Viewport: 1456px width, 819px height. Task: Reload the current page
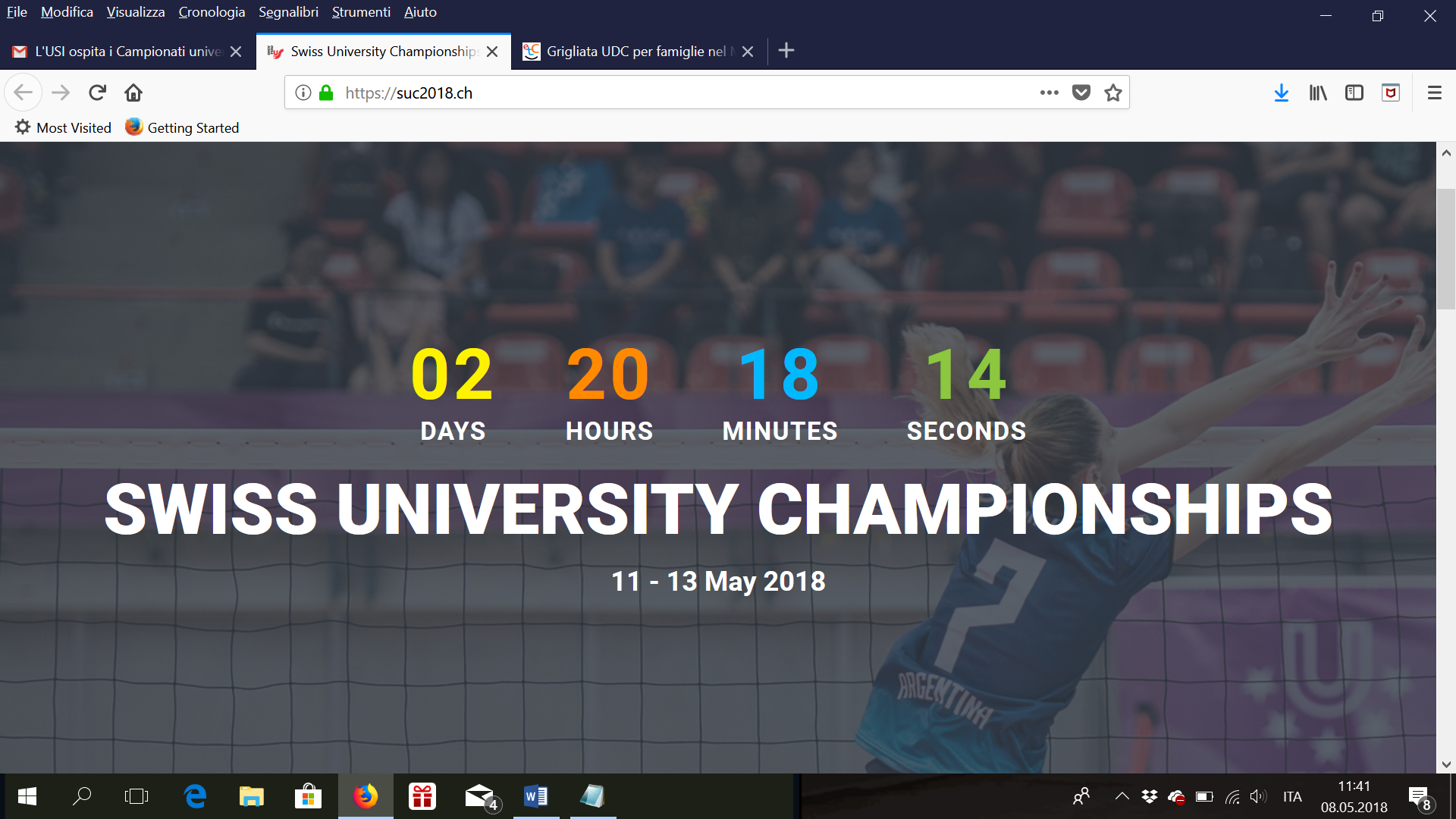pos(97,93)
